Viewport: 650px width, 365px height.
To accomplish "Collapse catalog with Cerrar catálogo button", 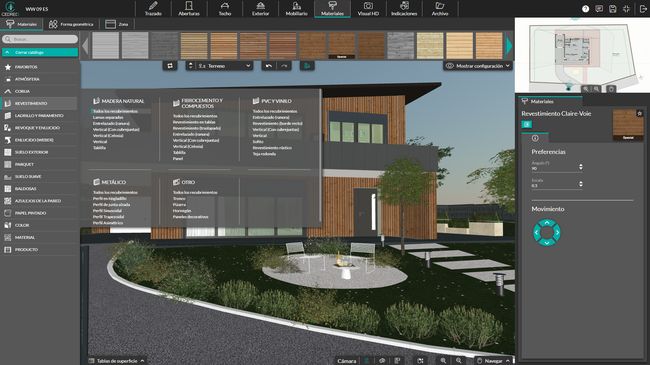I will 40,52.
